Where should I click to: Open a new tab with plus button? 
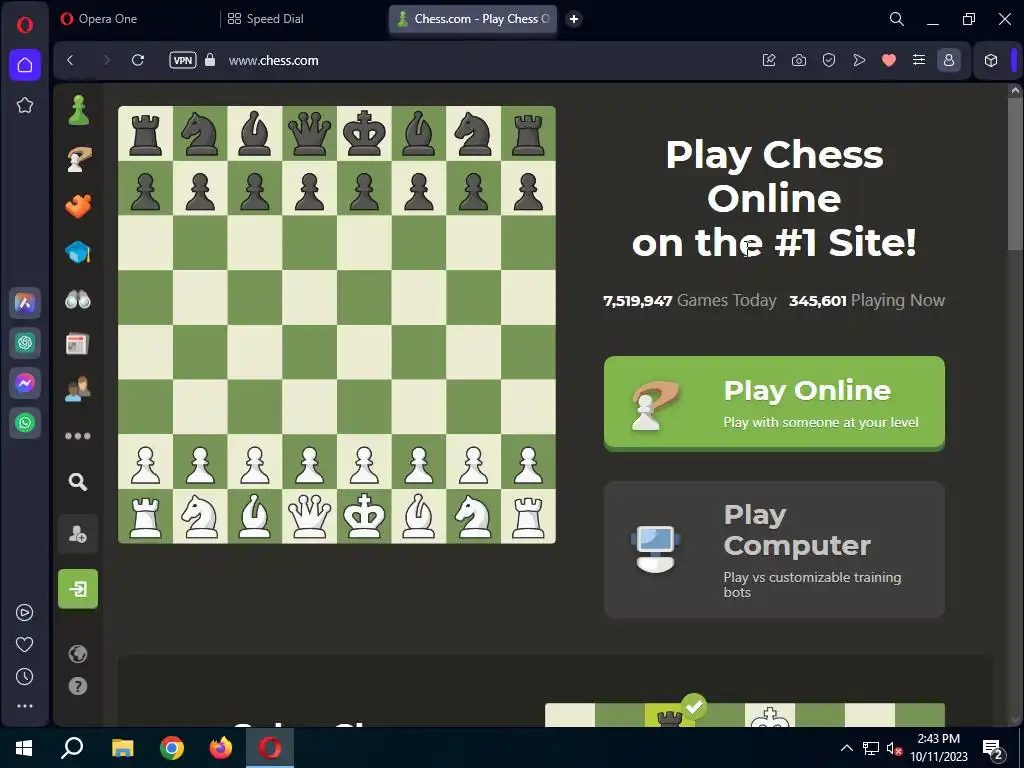tap(574, 19)
